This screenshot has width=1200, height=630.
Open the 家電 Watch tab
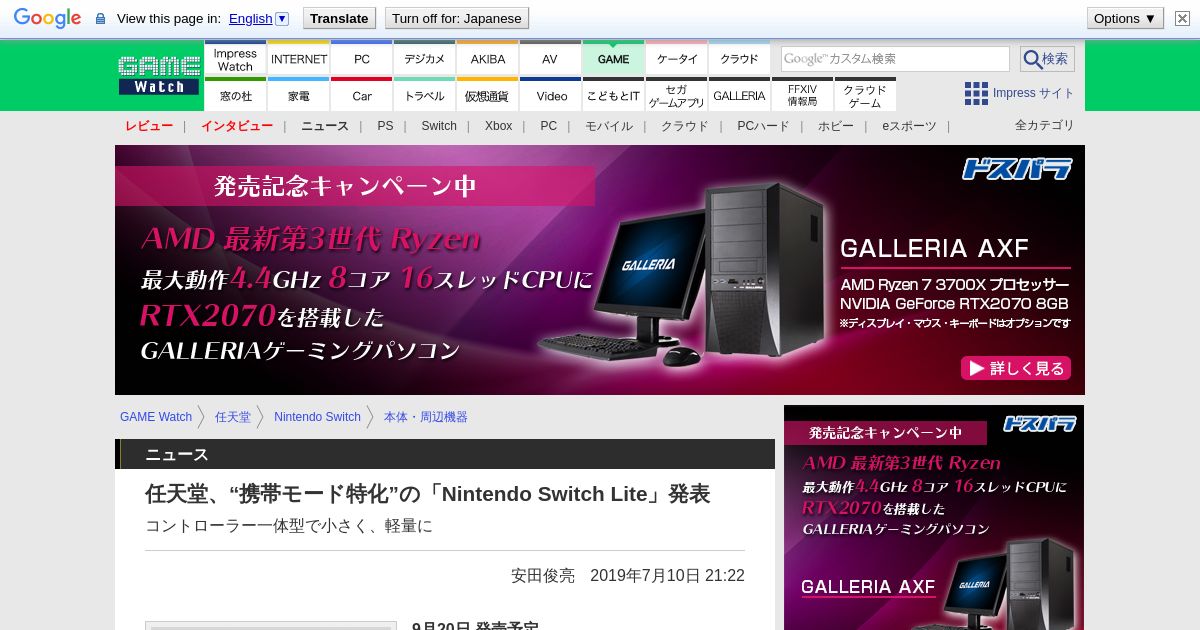pyautogui.click(x=299, y=95)
